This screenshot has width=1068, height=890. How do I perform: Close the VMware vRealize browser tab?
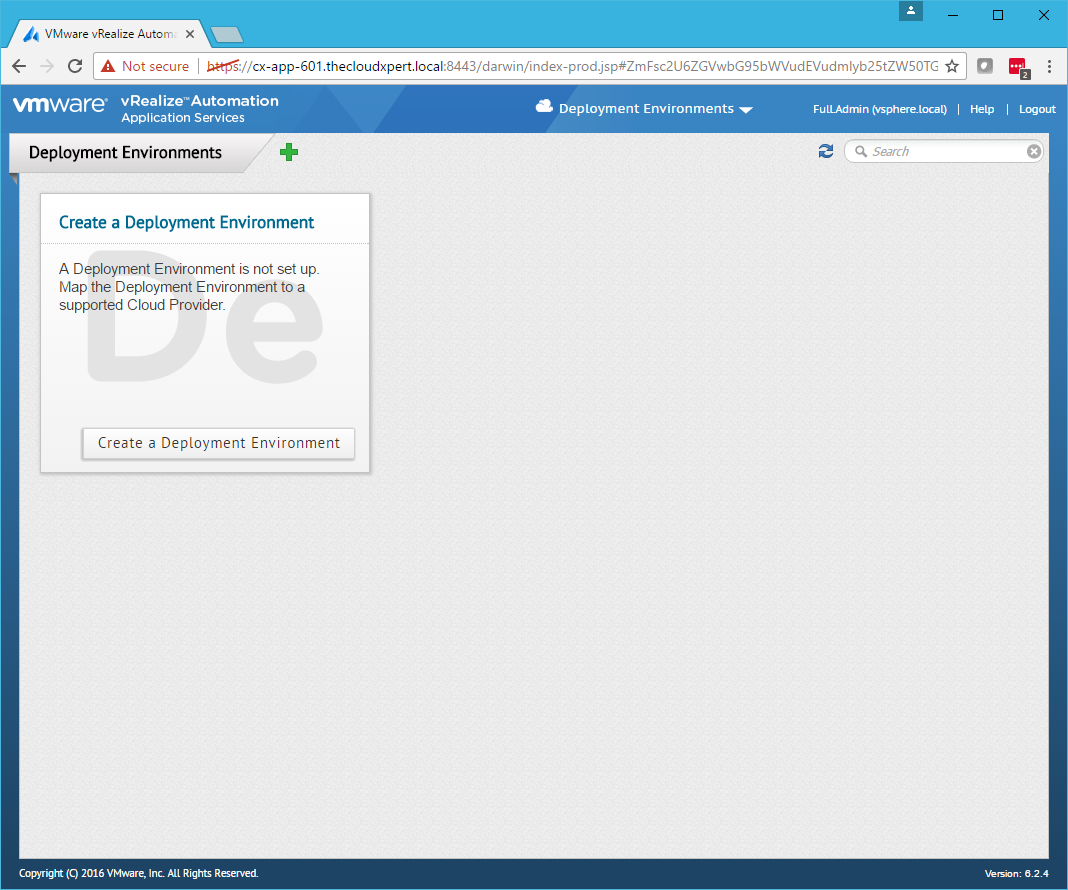click(x=191, y=33)
